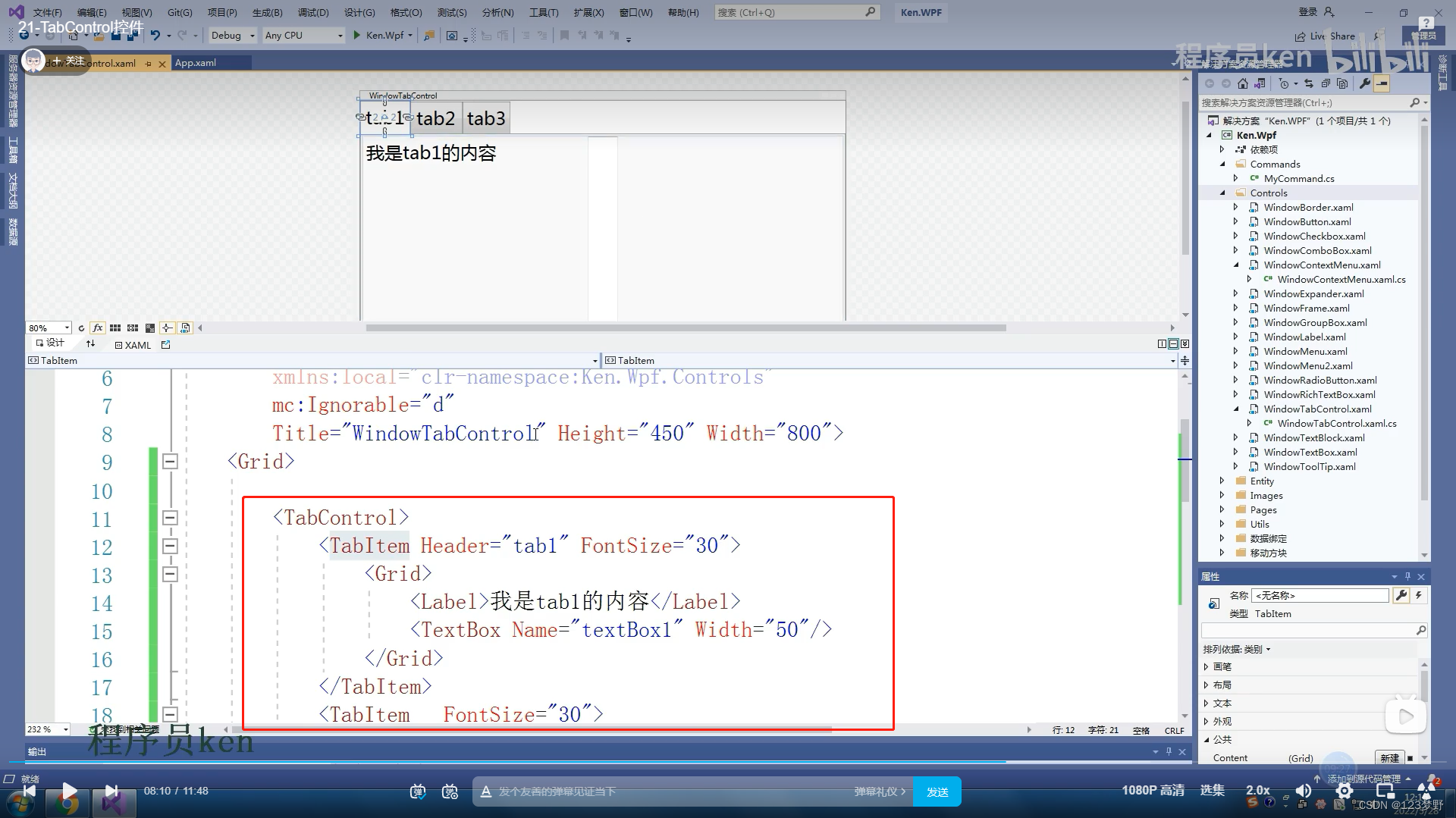Screen dimensions: 1456x818
Task: Click the wrench properties icon beside the name field
Action: (x=1401, y=596)
